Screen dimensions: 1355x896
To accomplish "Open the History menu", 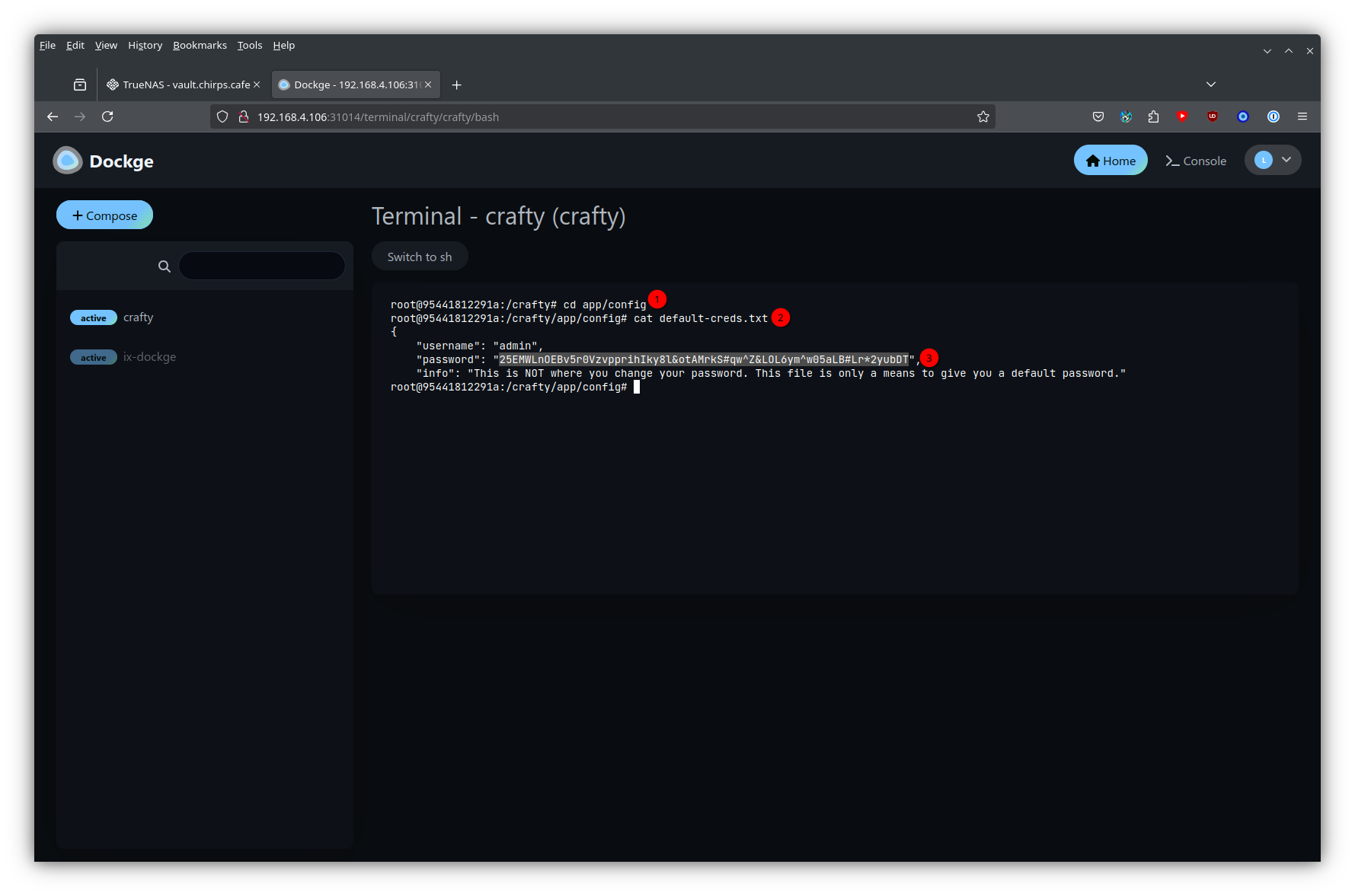I will tap(145, 46).
